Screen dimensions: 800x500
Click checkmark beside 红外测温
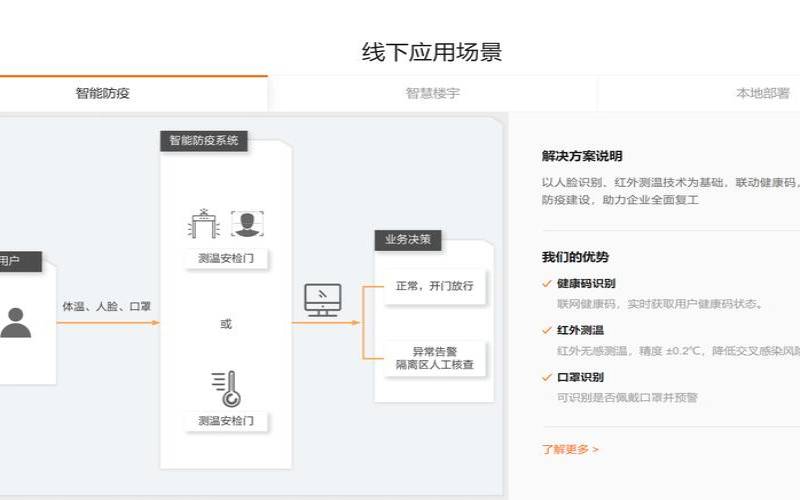pyautogui.click(x=547, y=330)
